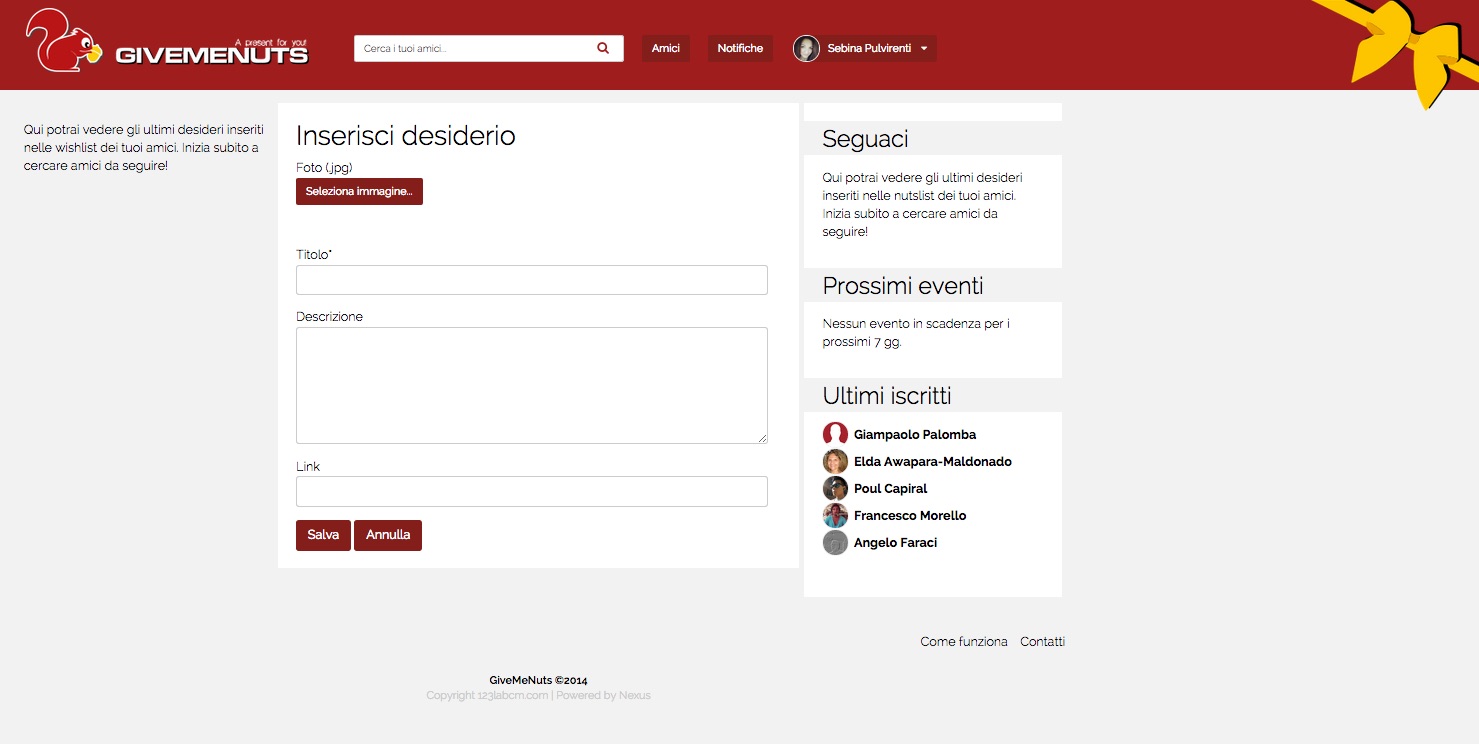Click Francesco Morello's avatar picture

pyautogui.click(x=835, y=516)
